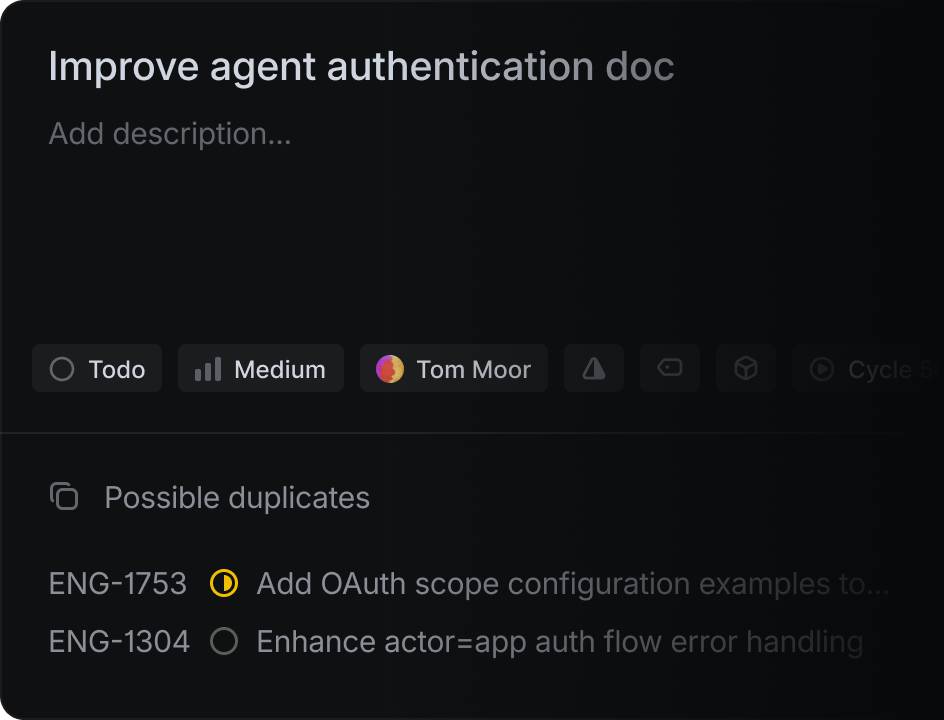
Task: Open the Todo status dropdown
Action: pos(97,369)
